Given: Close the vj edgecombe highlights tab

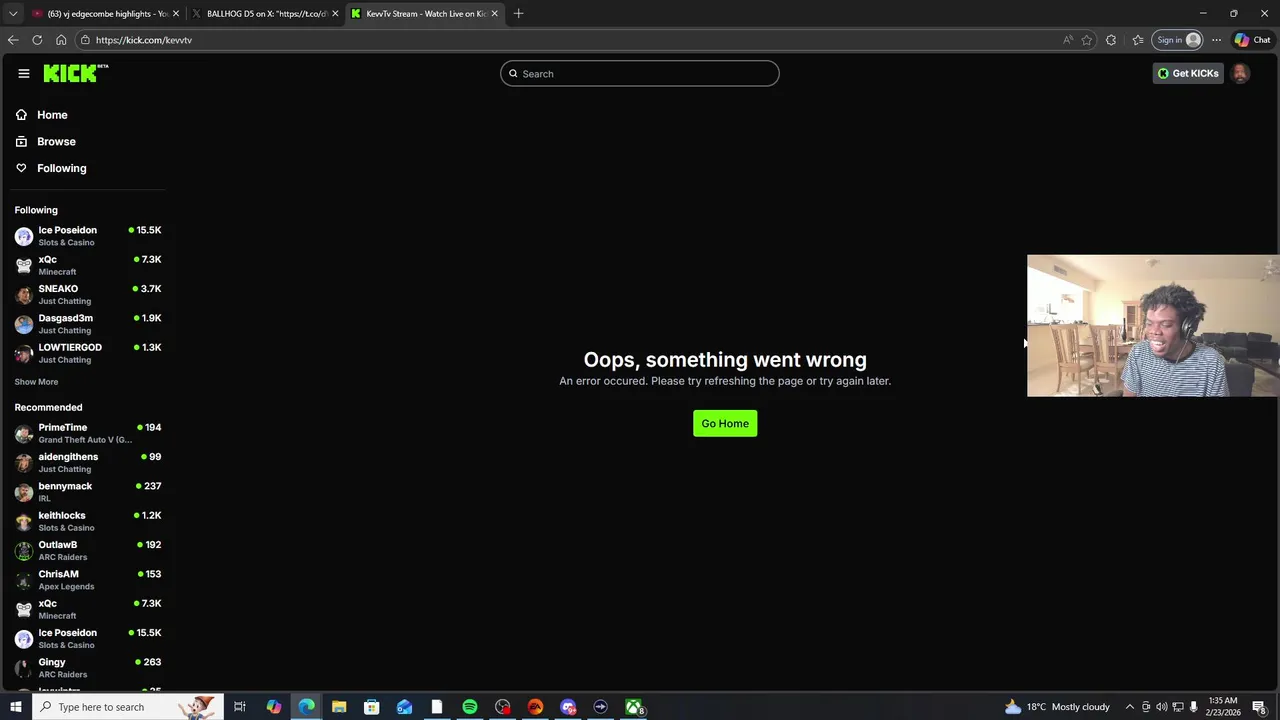Looking at the screenshot, I should pyautogui.click(x=176, y=14).
